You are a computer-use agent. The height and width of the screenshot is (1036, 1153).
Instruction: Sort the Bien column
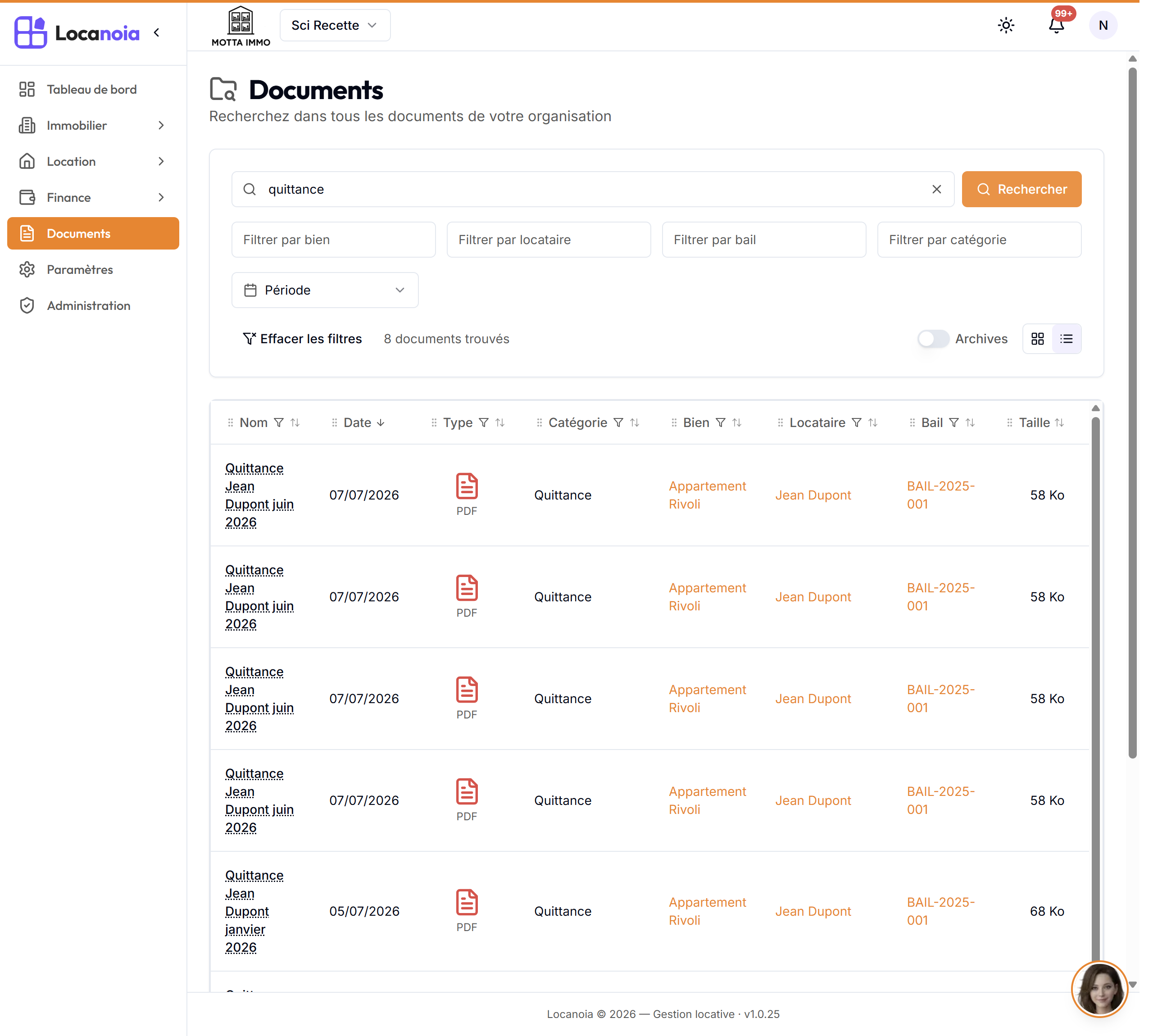pyautogui.click(x=736, y=423)
